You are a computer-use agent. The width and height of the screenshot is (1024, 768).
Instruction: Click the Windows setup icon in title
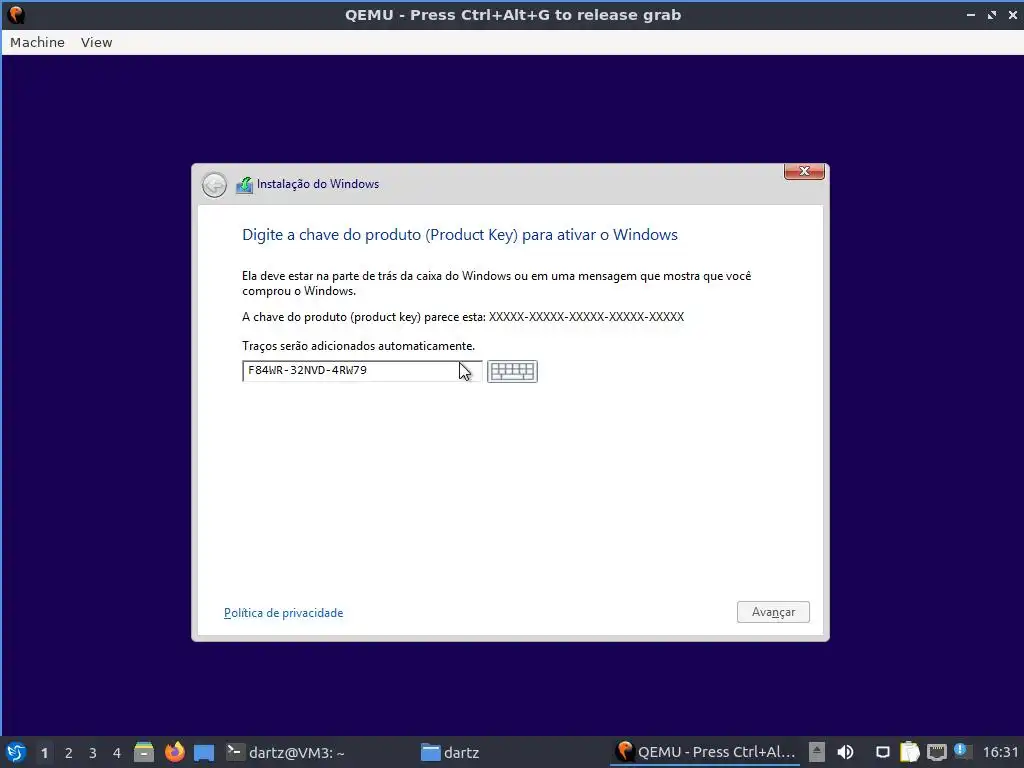[244, 185]
